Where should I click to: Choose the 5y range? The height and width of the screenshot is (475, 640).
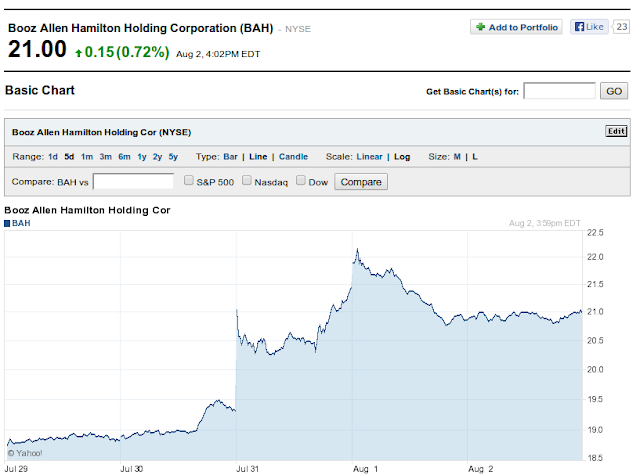coord(173,157)
